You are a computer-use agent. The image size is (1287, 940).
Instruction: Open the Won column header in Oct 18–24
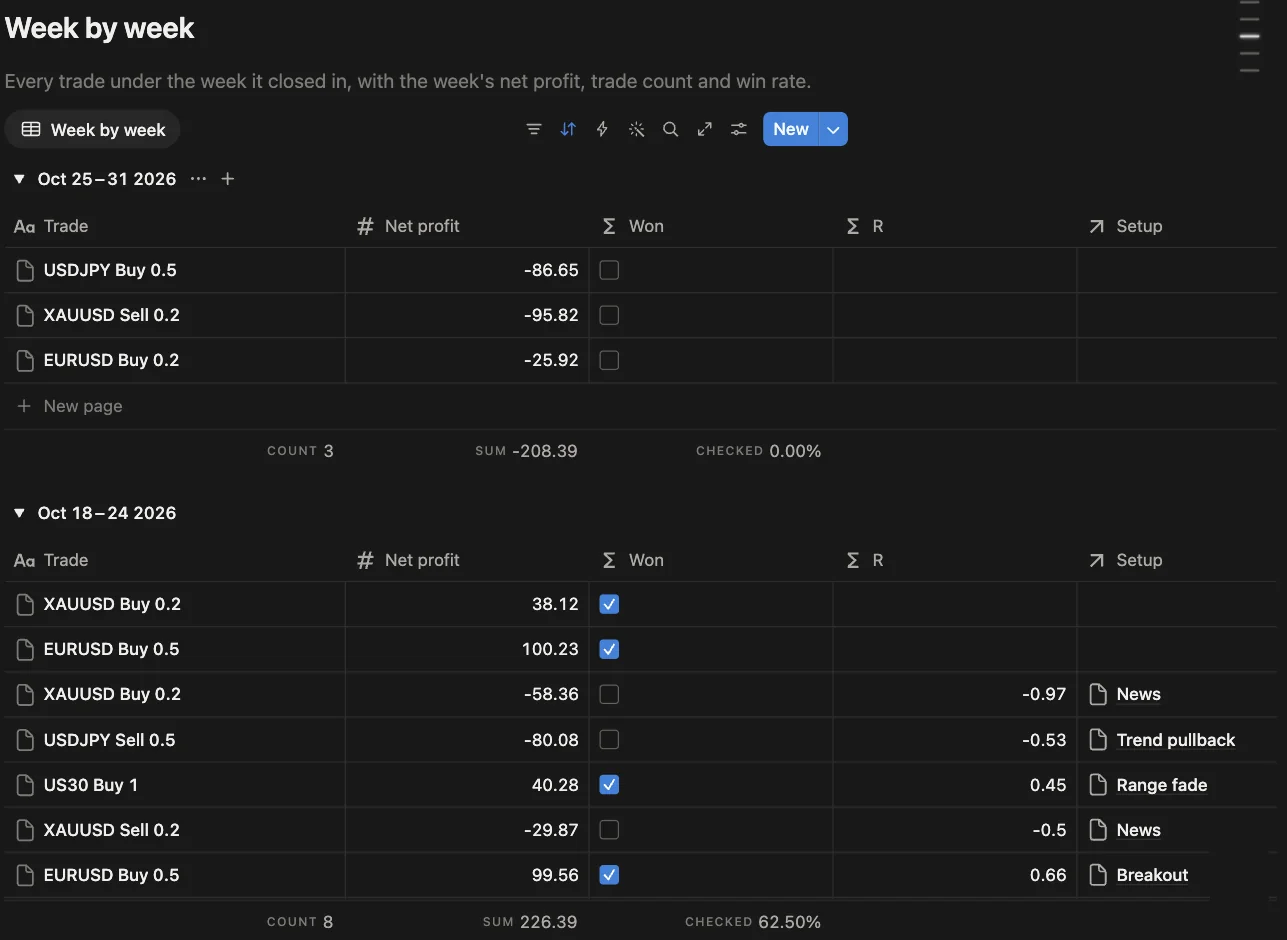[711, 560]
